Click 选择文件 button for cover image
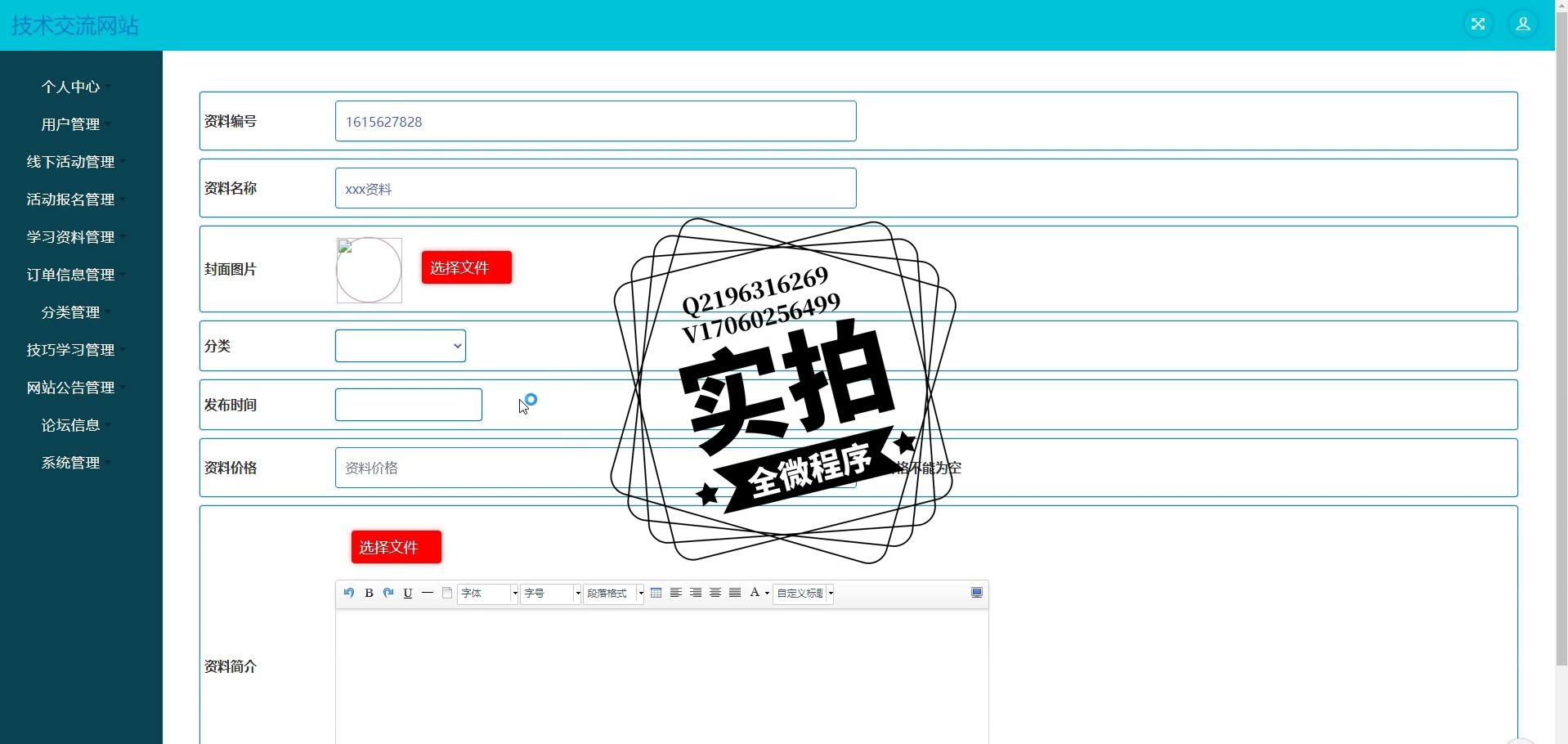1568x744 pixels. pos(467,267)
